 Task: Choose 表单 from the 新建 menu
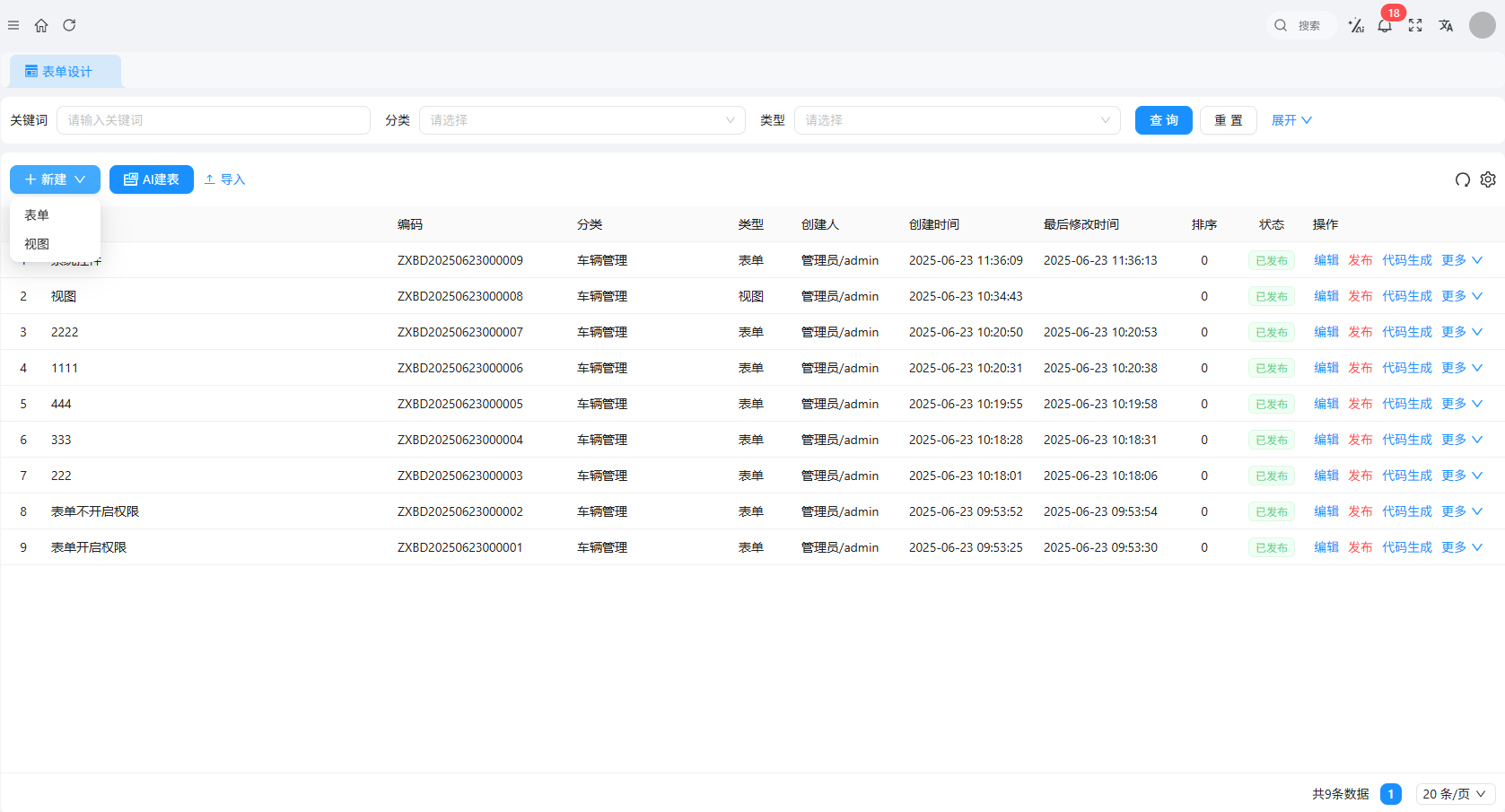tap(37, 215)
